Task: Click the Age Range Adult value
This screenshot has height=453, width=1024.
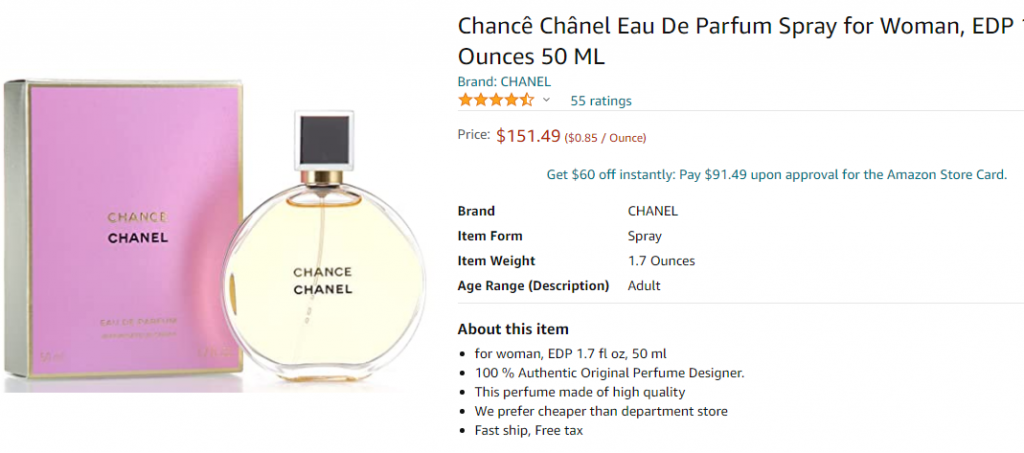Action: 644,285
